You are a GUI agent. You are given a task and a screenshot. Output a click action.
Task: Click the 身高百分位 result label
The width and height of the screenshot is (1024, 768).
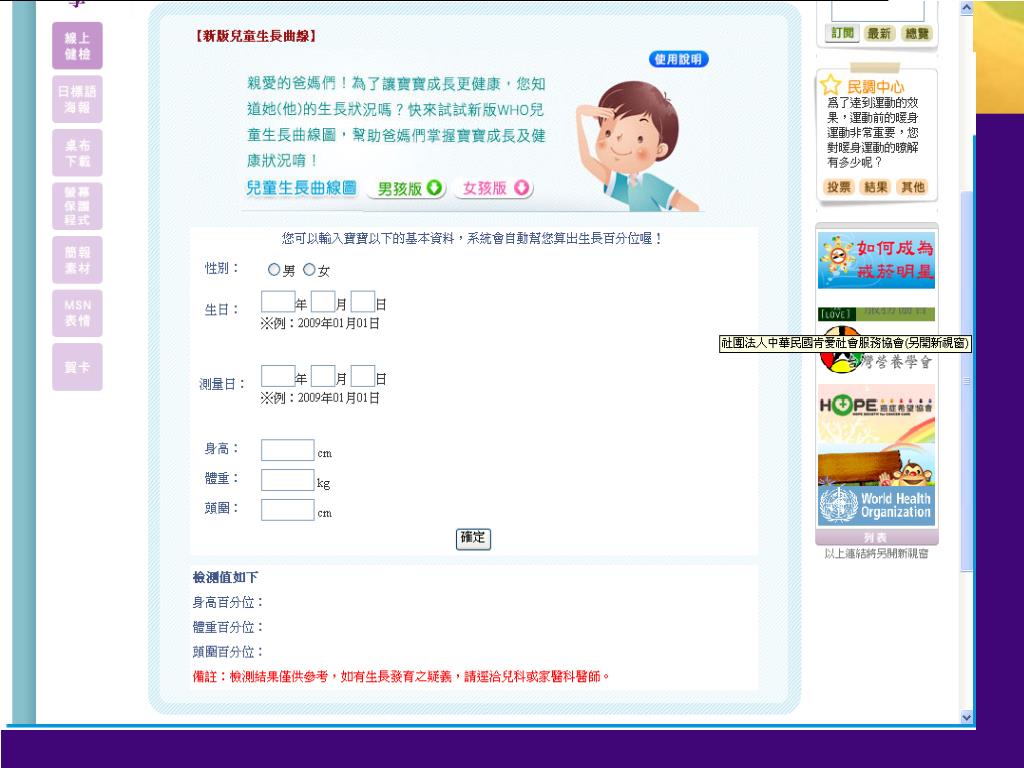(227, 602)
